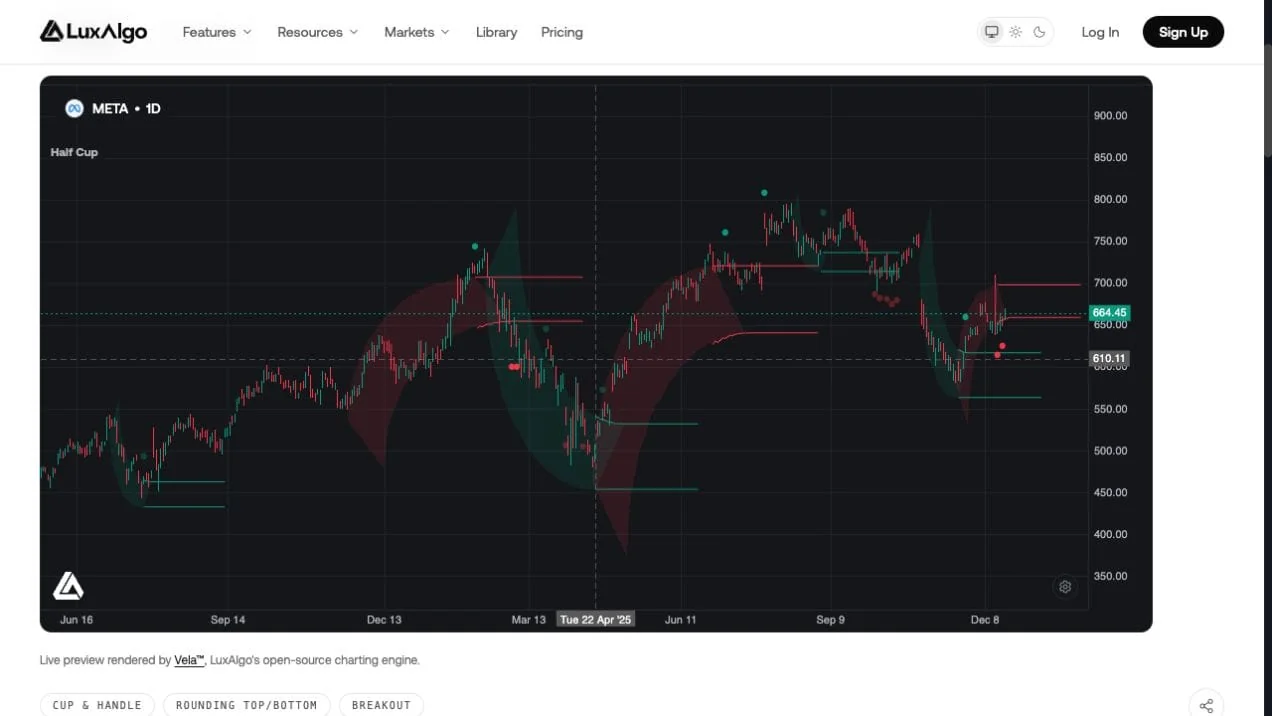The image size is (1272, 716).
Task: Click the 610.11 crosshair price label
Action: pyautogui.click(x=1109, y=359)
